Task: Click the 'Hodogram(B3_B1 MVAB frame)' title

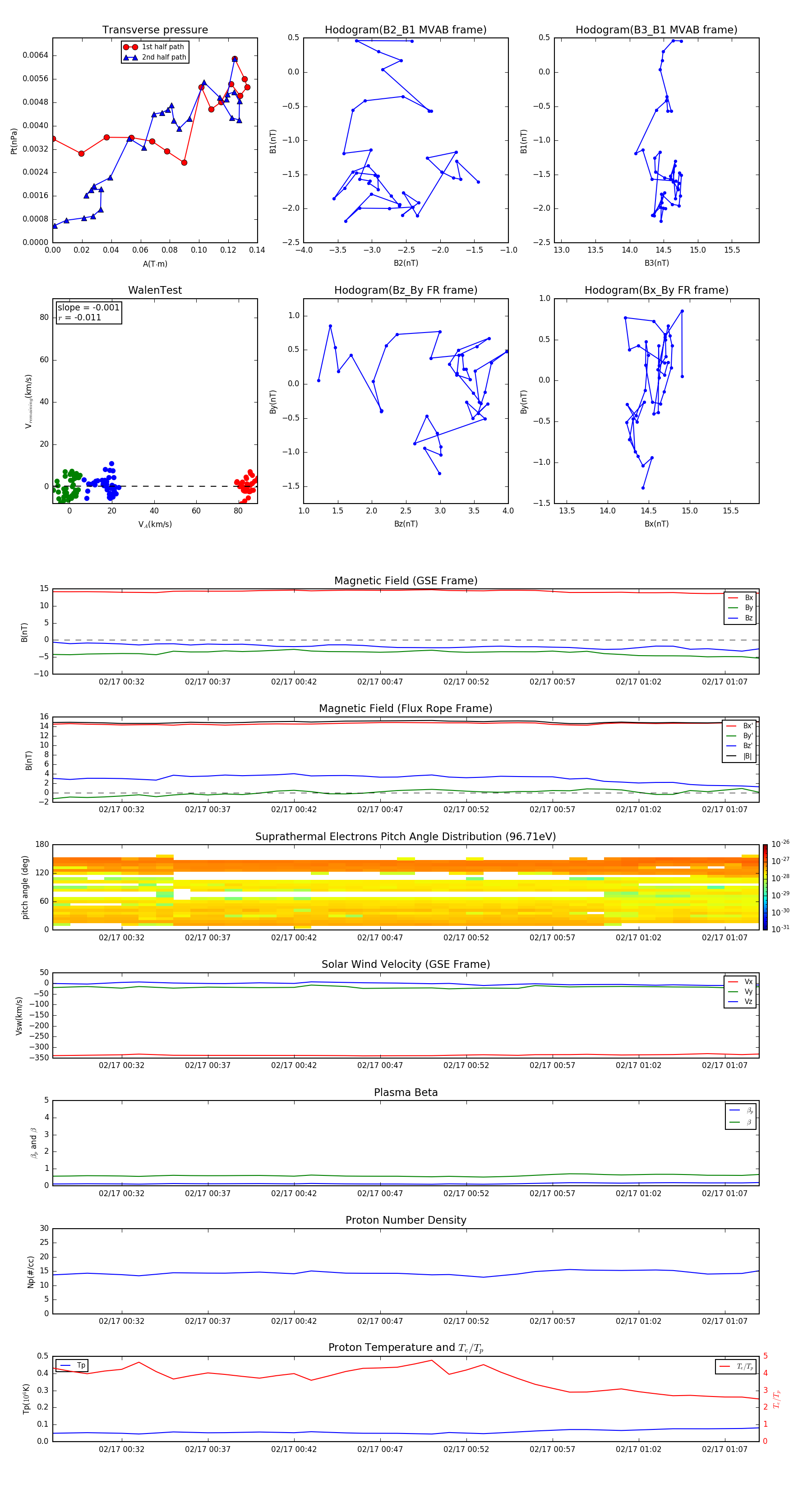Action: click(656, 30)
